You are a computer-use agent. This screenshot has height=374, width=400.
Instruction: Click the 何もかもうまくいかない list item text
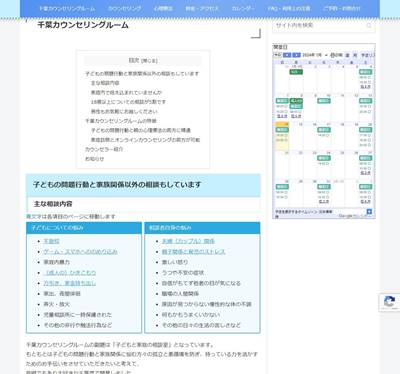click(x=191, y=315)
